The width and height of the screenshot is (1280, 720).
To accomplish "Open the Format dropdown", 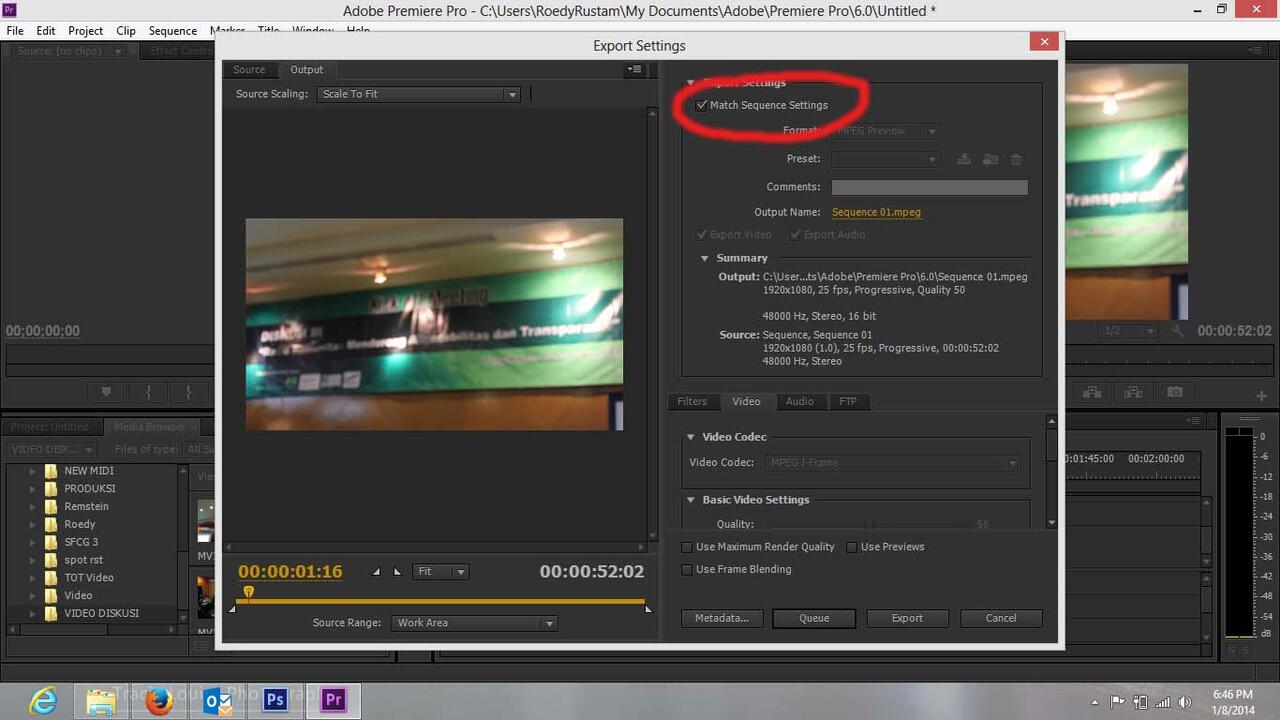I will pyautogui.click(x=885, y=131).
